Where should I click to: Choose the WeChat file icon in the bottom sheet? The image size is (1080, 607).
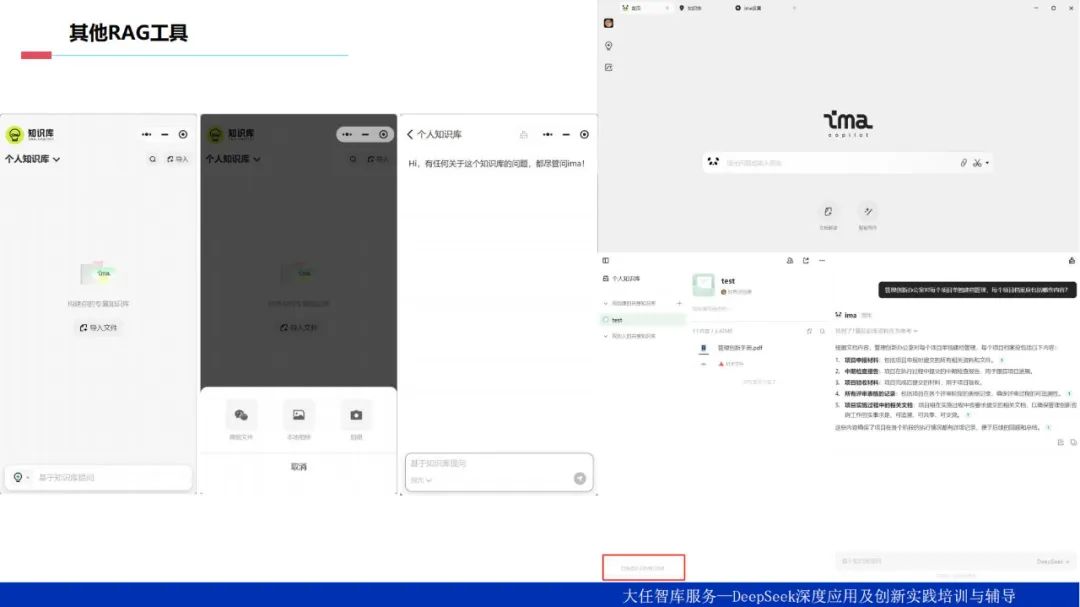[x=241, y=415]
